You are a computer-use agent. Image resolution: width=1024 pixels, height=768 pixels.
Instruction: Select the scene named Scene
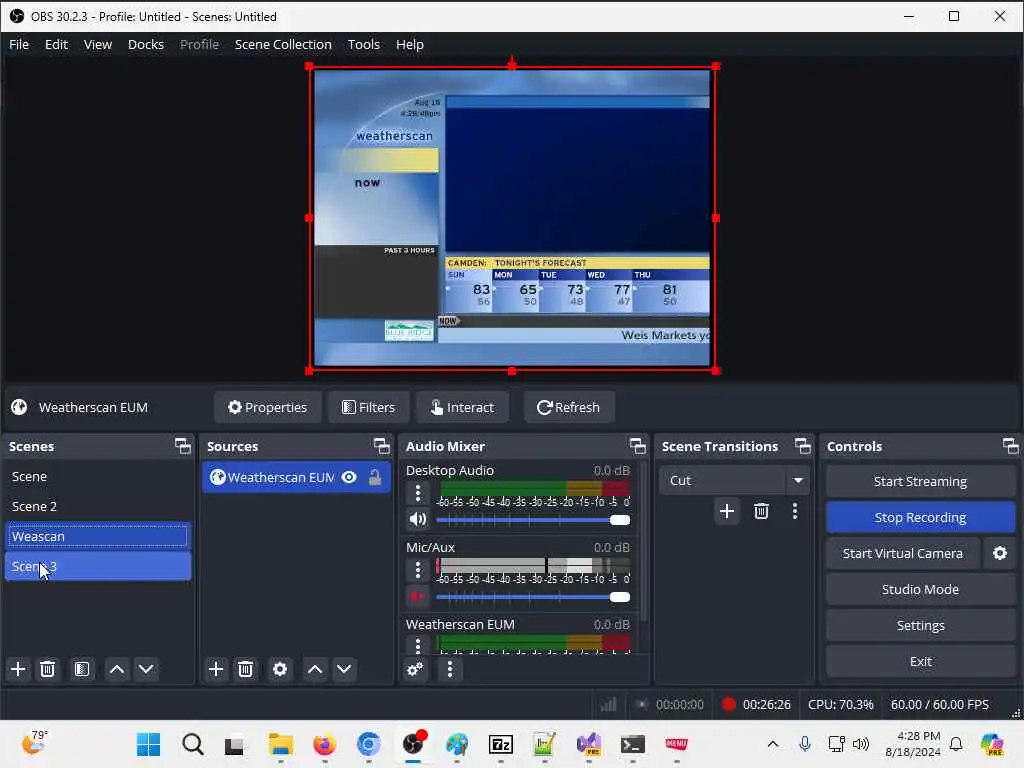point(98,477)
